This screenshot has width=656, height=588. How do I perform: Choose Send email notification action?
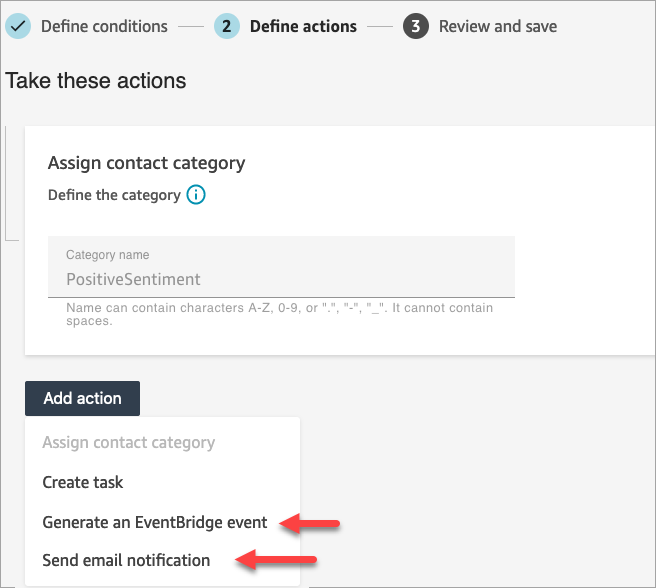pyautogui.click(x=126, y=560)
